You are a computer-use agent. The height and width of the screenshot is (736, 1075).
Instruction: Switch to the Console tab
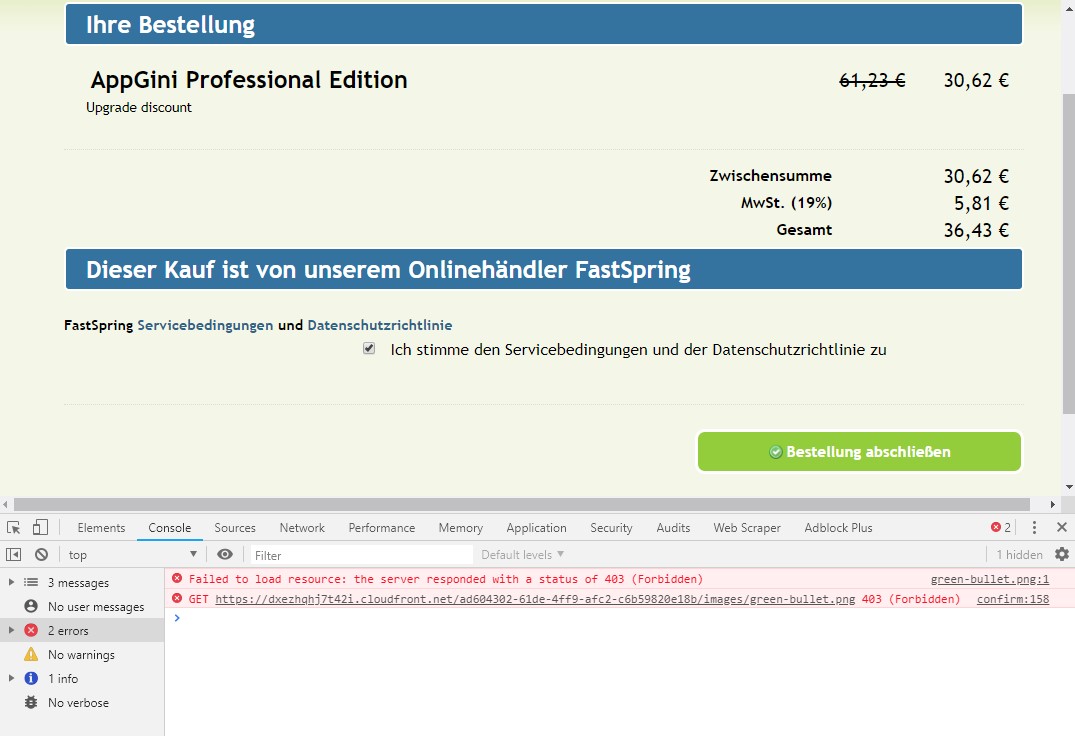point(169,528)
